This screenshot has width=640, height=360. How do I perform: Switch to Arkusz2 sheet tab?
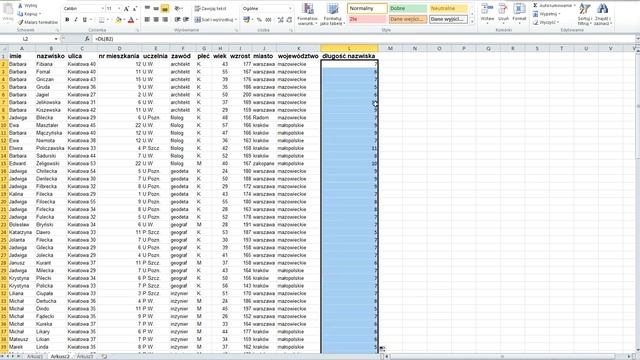(x=60, y=356)
